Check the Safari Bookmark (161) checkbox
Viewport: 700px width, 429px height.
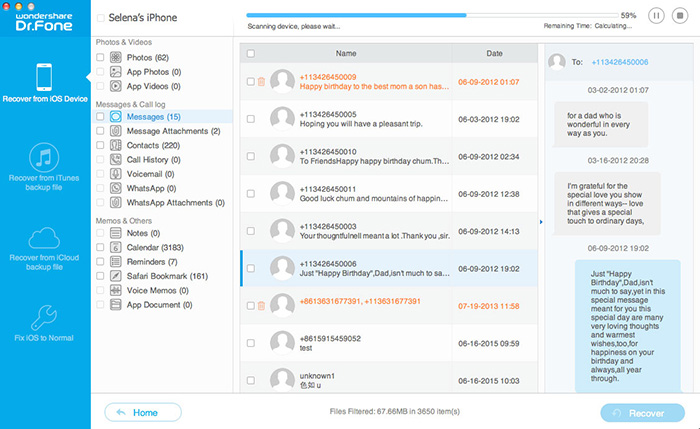coord(100,276)
